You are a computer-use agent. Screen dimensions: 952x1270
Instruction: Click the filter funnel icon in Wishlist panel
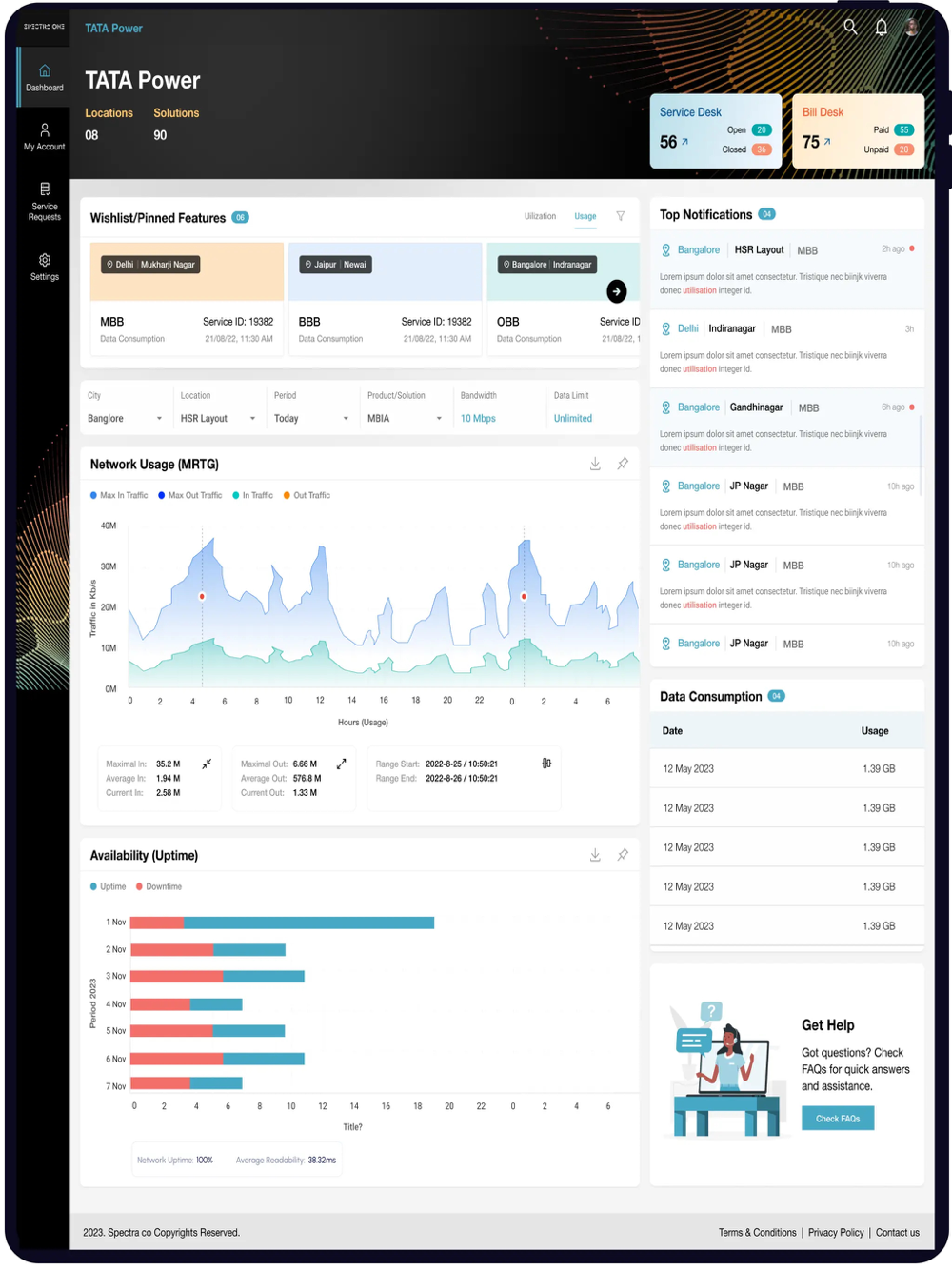pyautogui.click(x=621, y=216)
